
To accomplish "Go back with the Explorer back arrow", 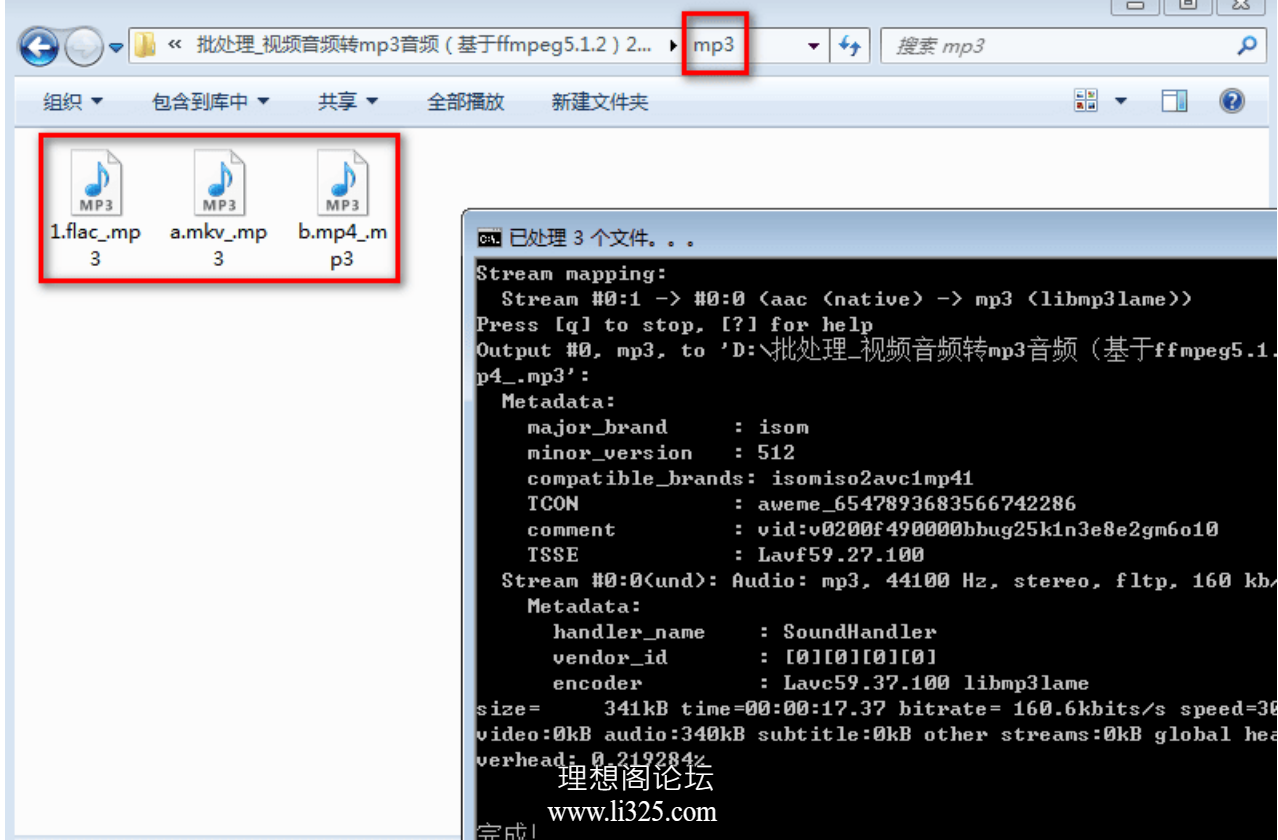I will (40, 46).
